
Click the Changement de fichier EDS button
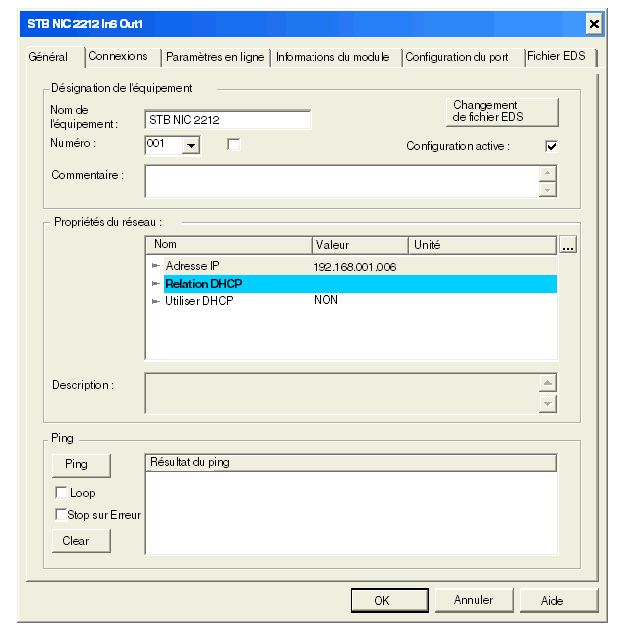501,112
